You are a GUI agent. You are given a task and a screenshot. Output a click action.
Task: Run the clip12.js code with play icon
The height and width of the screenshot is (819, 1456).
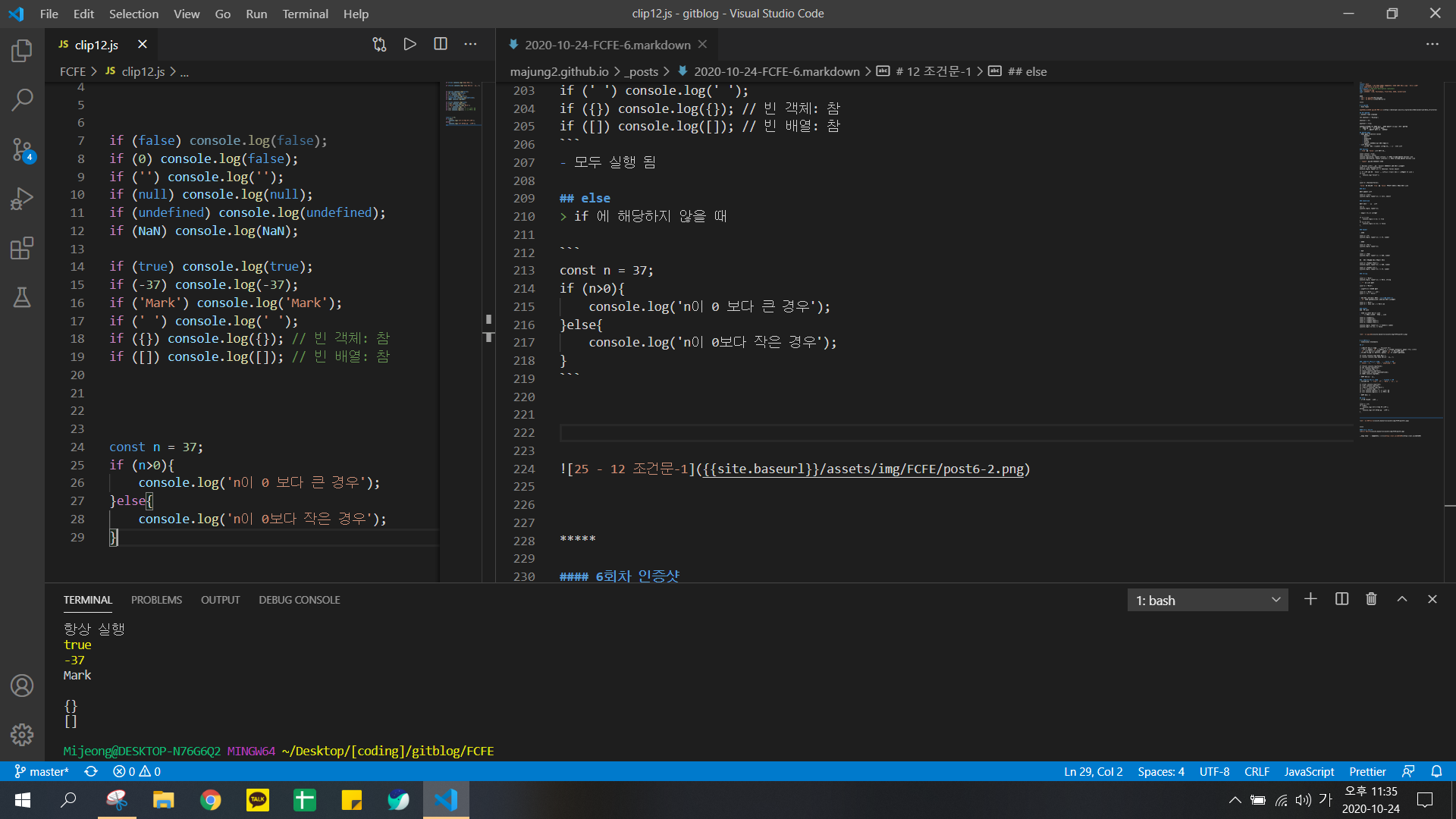point(409,45)
